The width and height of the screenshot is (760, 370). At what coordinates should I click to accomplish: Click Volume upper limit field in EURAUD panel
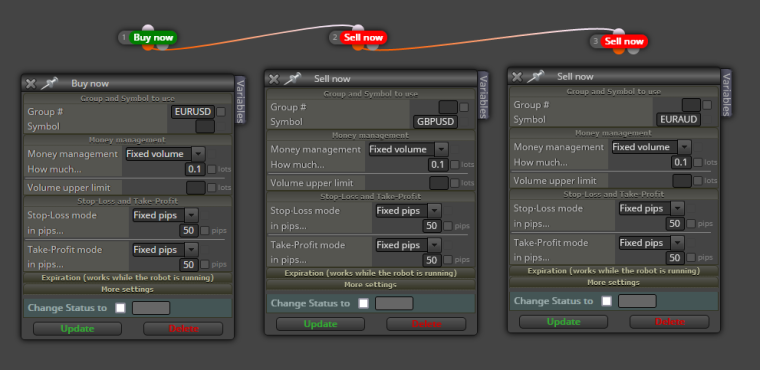(681, 181)
